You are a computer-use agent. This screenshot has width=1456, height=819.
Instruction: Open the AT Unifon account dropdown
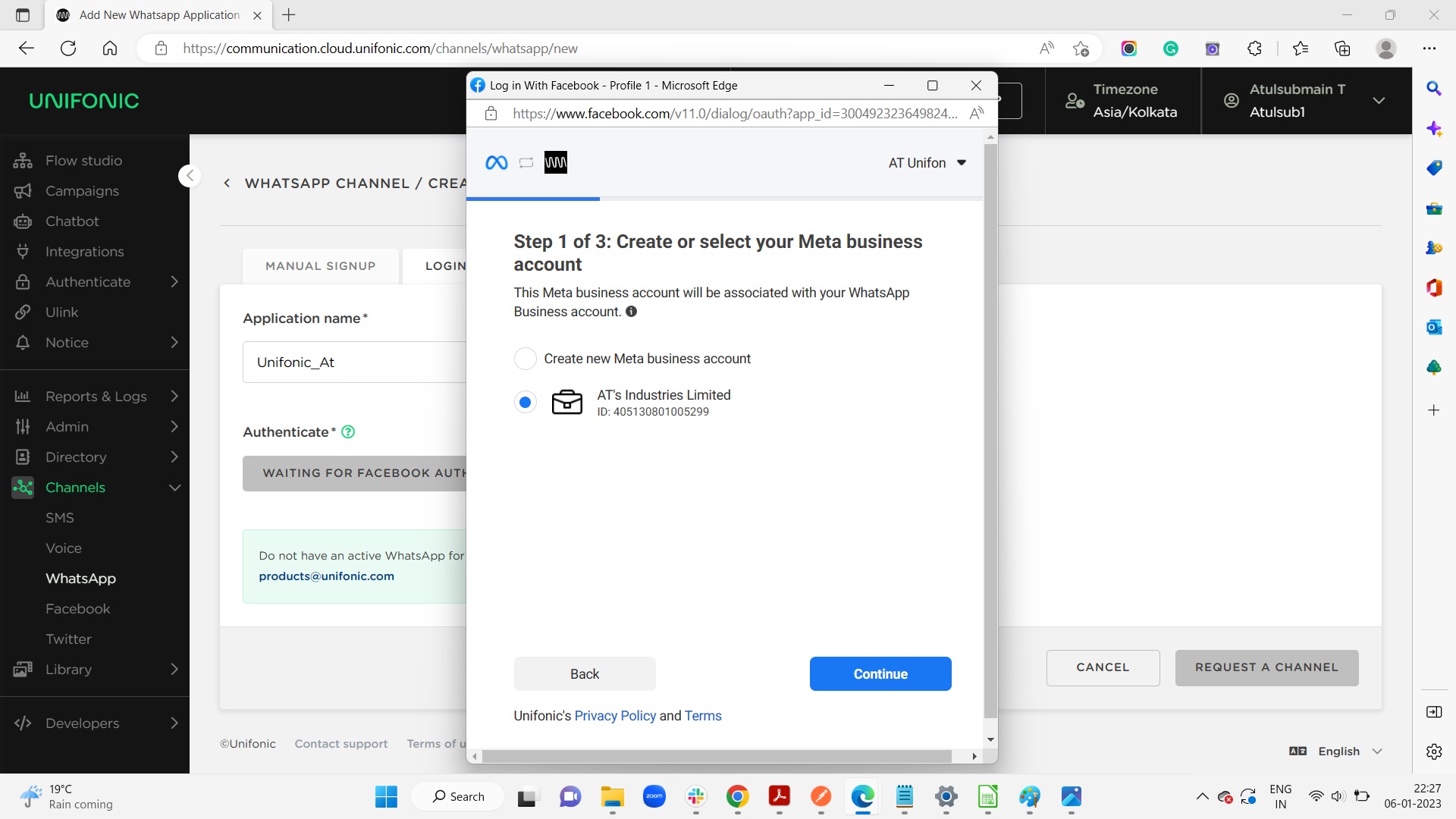[x=927, y=163]
